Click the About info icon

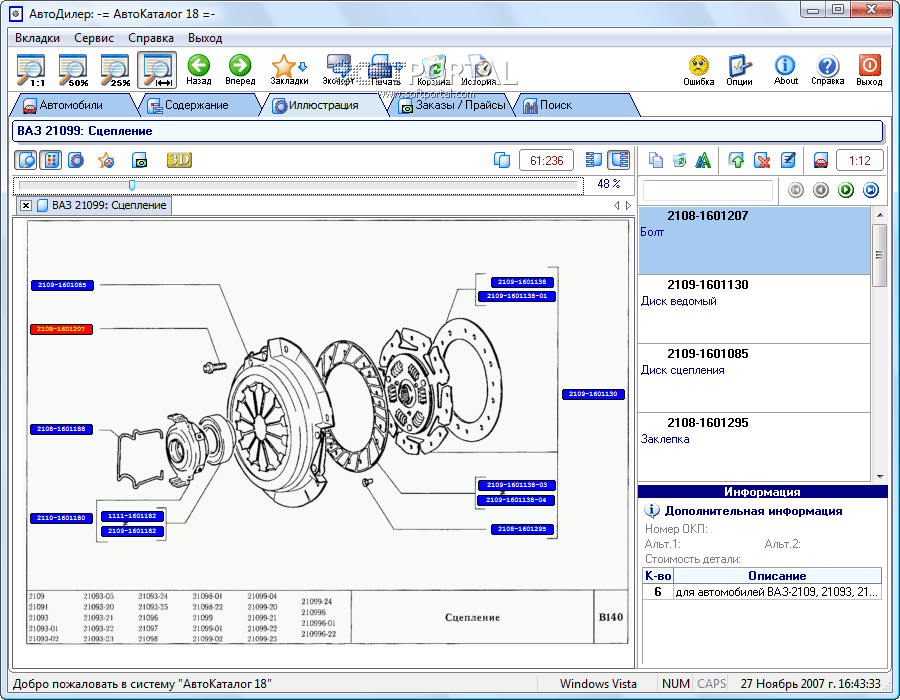coord(785,68)
